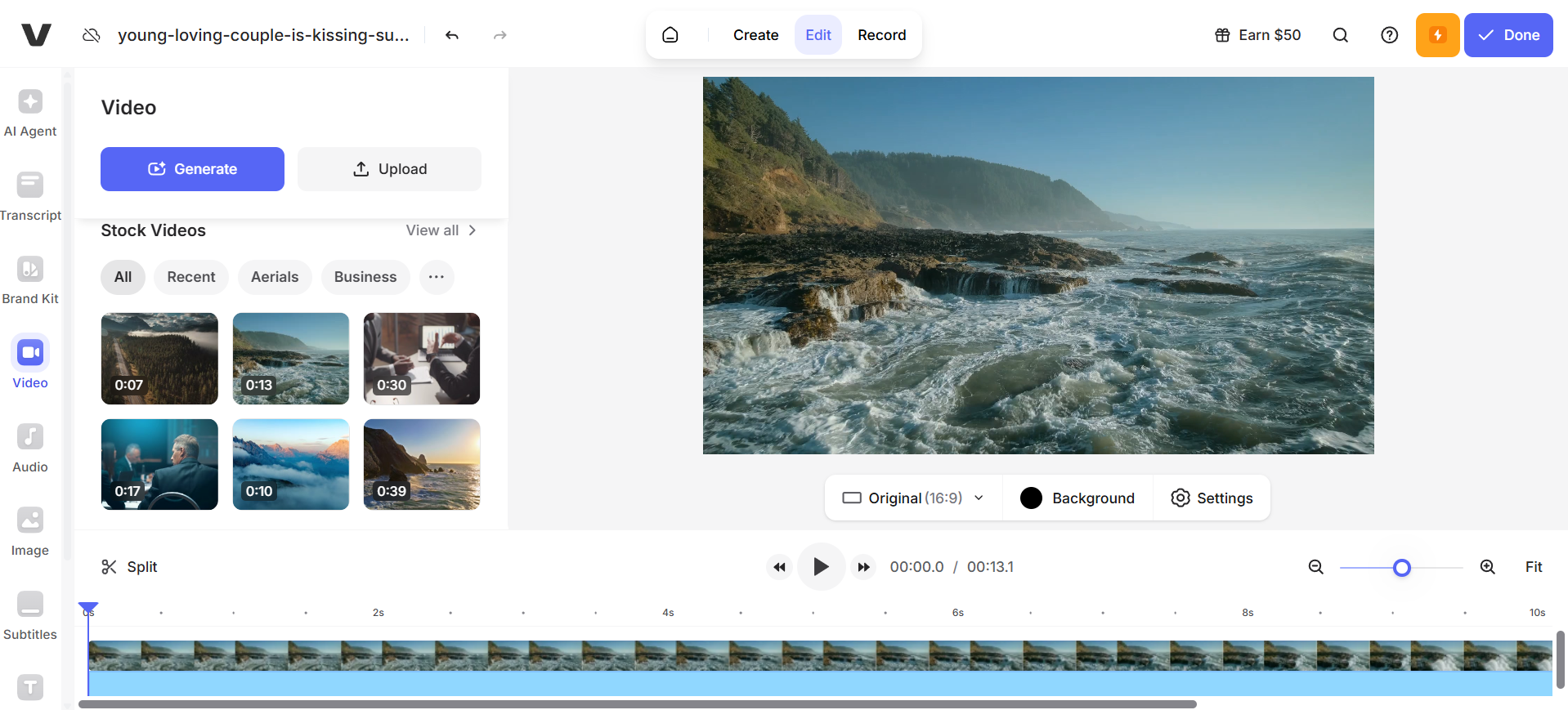Select the 0:30 business meeting stock video
This screenshot has width=1568, height=710.
422,359
